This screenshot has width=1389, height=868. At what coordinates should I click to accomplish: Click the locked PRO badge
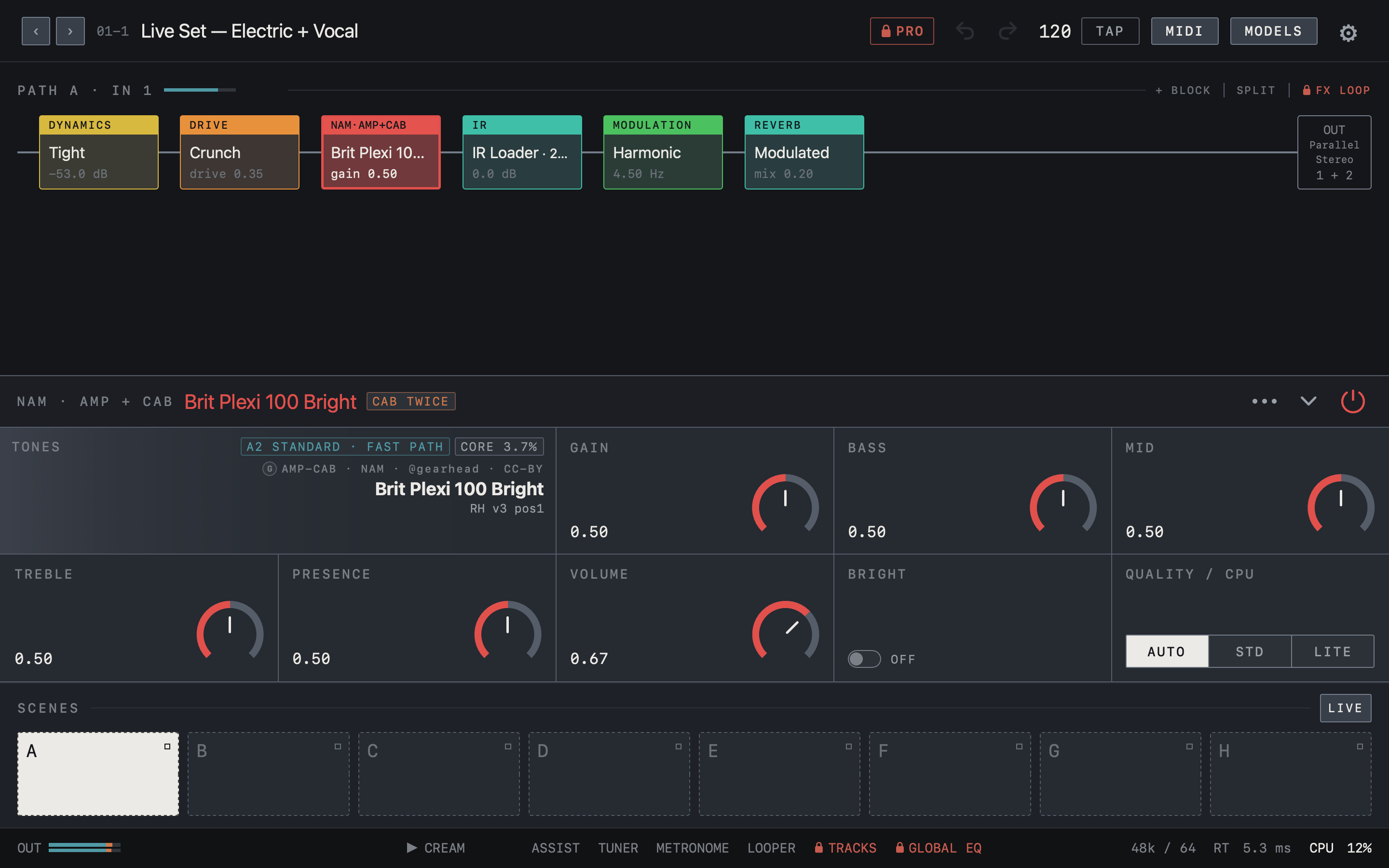click(902, 31)
